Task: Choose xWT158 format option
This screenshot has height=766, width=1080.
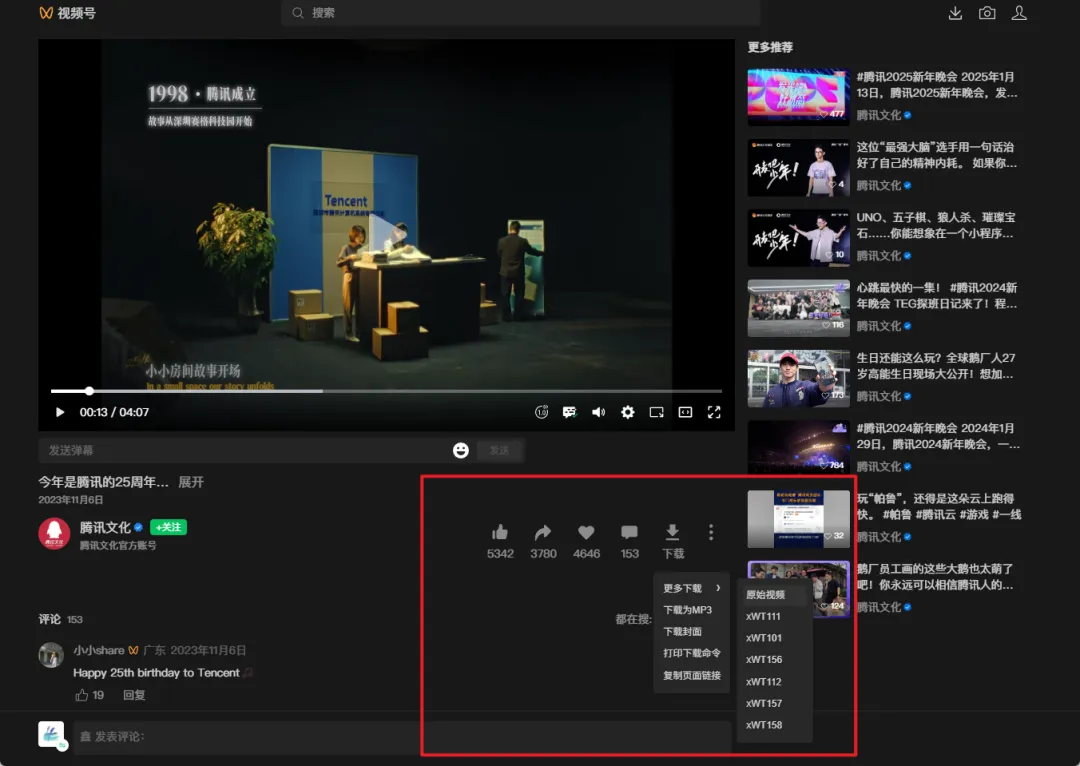Action: point(775,725)
